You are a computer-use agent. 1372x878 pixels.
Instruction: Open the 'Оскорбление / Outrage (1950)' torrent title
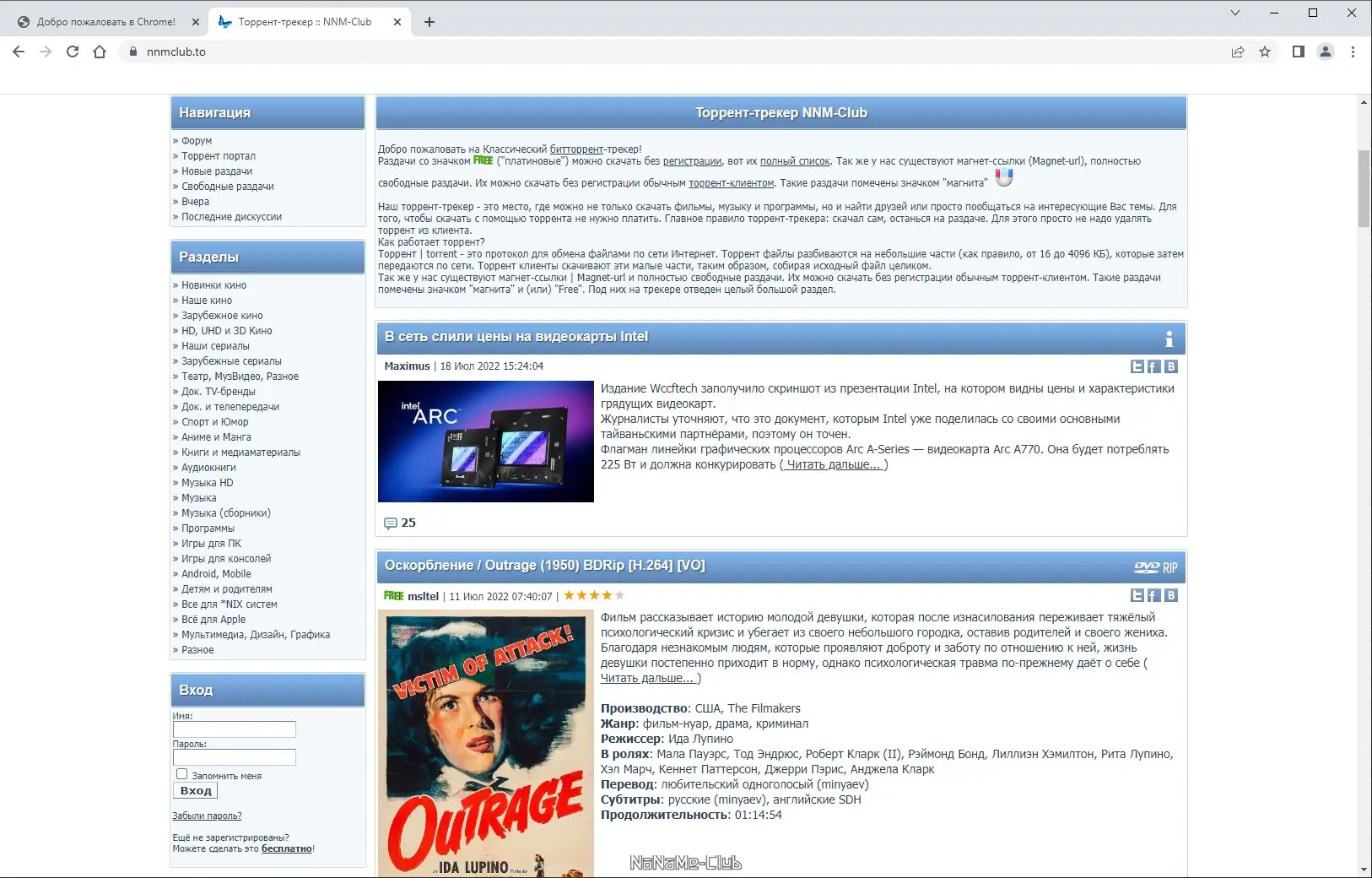point(545,566)
